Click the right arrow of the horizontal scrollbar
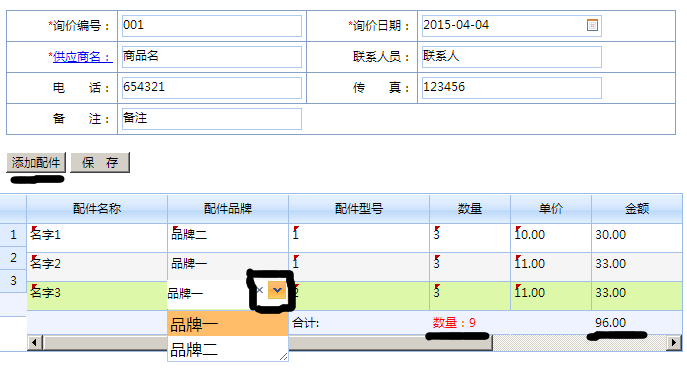The image size is (687, 377). pos(674,342)
